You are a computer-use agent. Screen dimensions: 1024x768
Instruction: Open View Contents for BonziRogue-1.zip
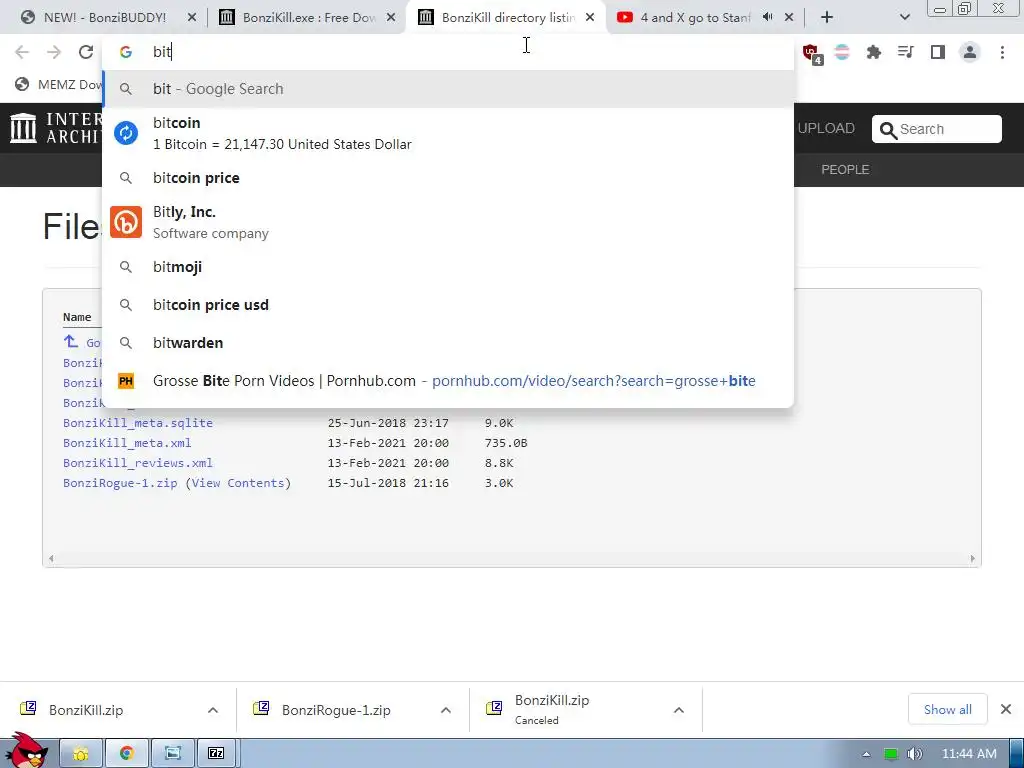(x=238, y=483)
